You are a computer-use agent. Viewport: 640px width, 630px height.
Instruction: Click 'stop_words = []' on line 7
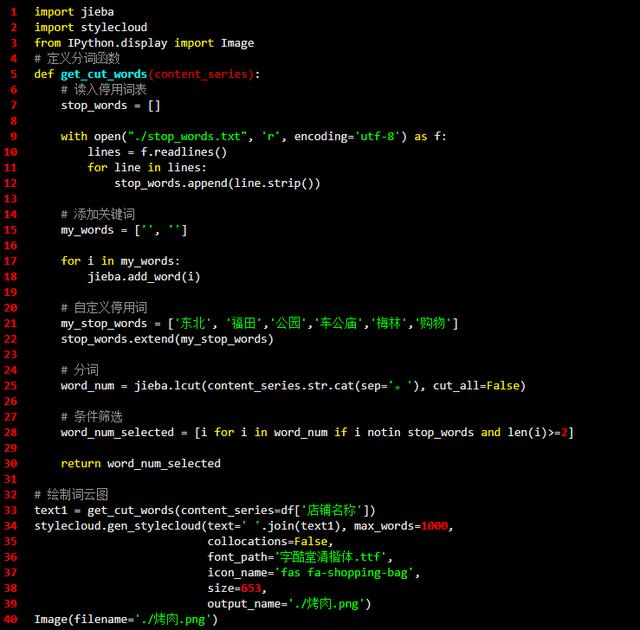(x=110, y=106)
